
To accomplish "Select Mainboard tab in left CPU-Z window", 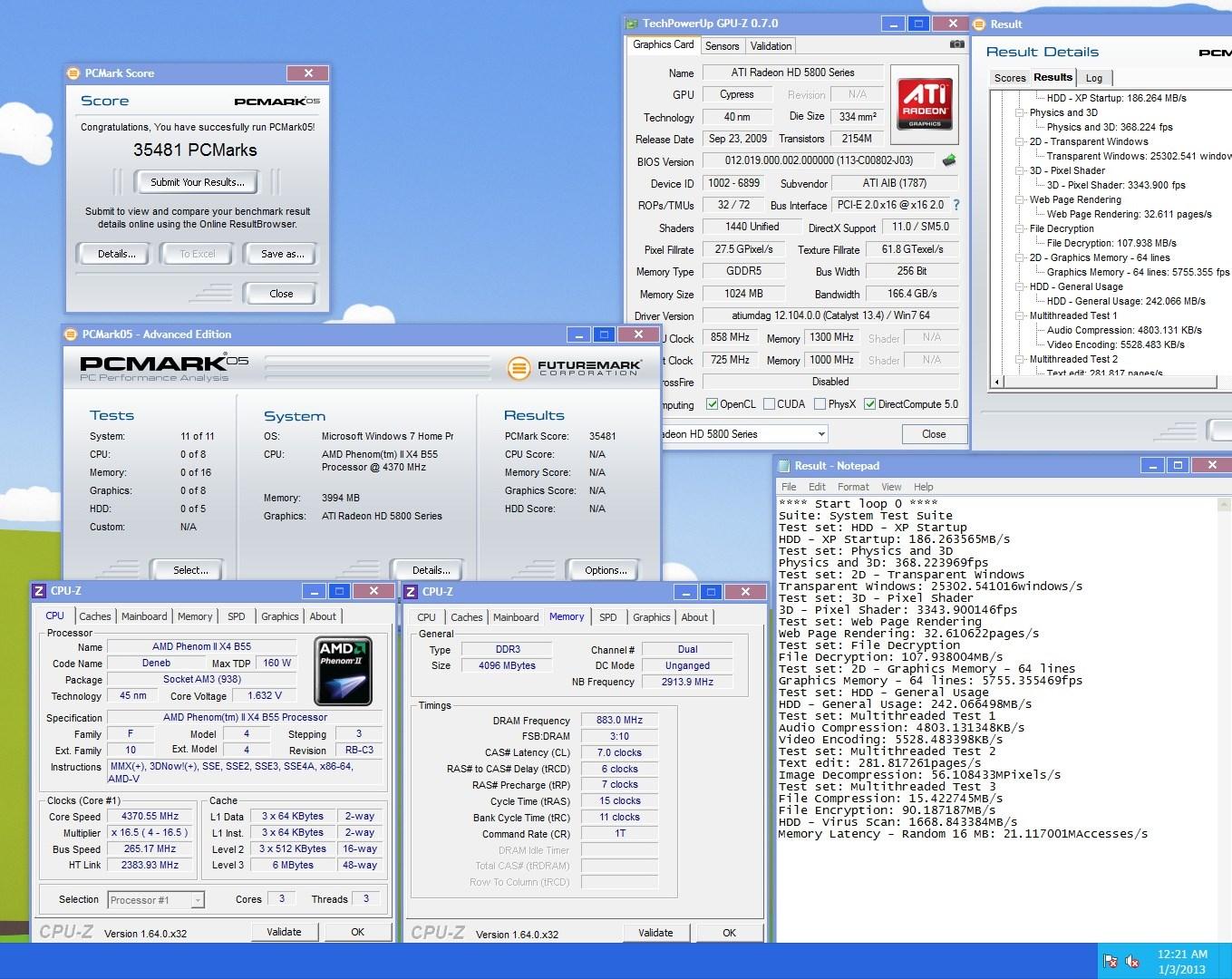I will tap(144, 616).
